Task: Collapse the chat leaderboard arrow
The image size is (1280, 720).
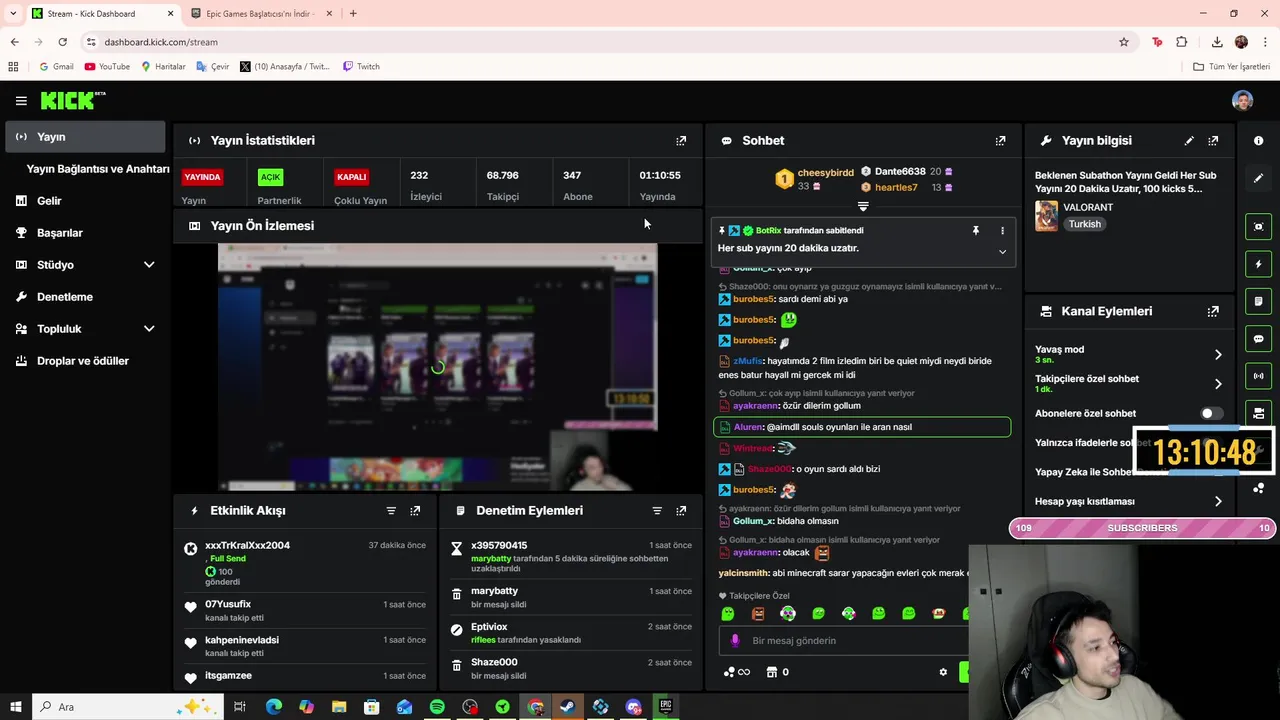Action: 863,207
